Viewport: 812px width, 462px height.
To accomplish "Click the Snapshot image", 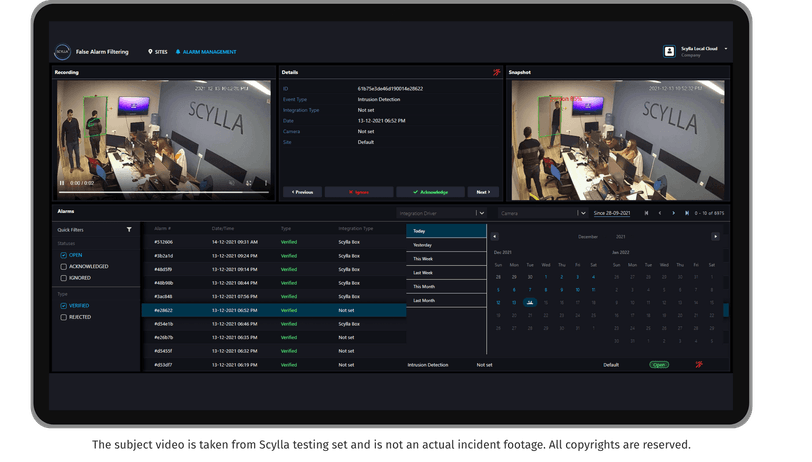I will [618, 140].
